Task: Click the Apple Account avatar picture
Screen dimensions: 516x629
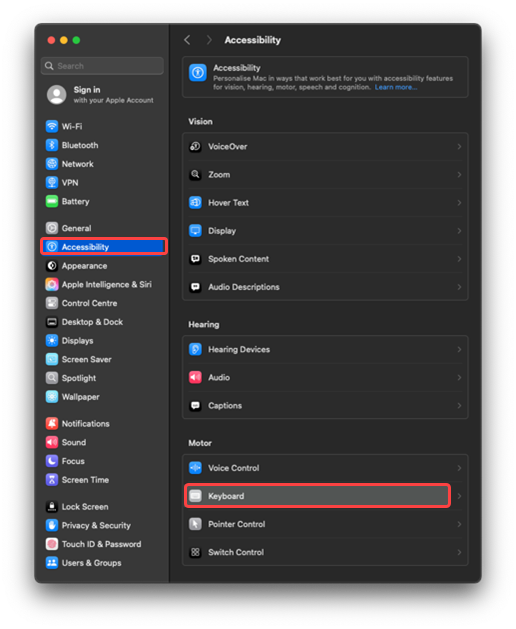Action: (x=57, y=95)
